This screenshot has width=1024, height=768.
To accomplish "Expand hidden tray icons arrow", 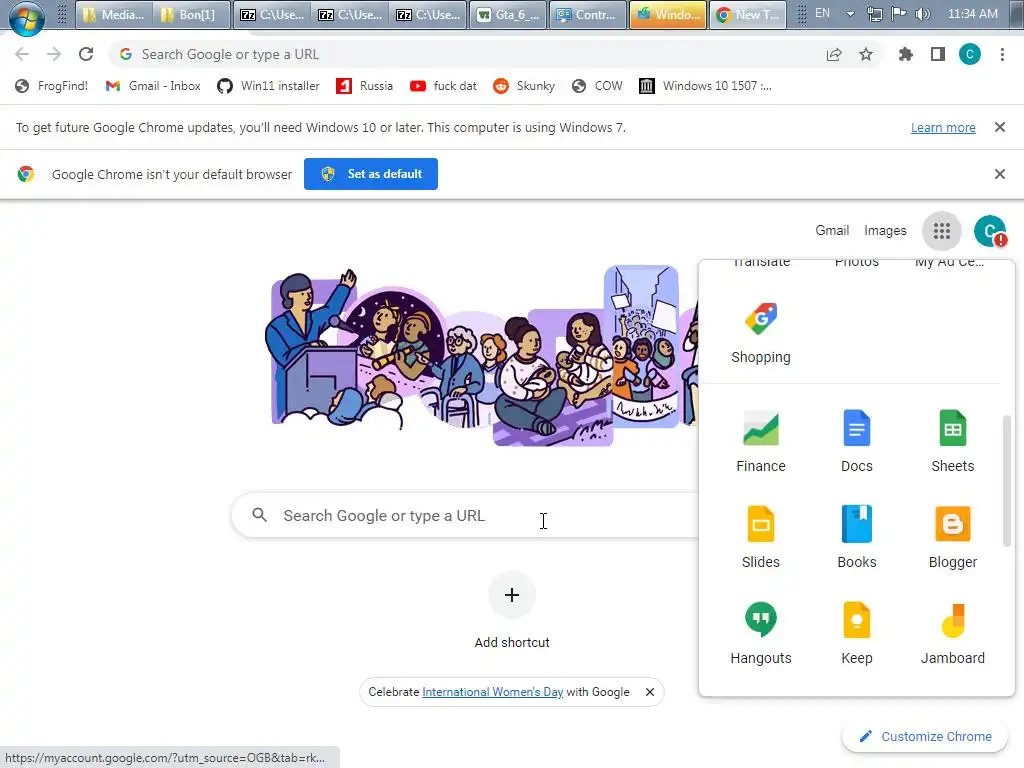I will 850,14.
